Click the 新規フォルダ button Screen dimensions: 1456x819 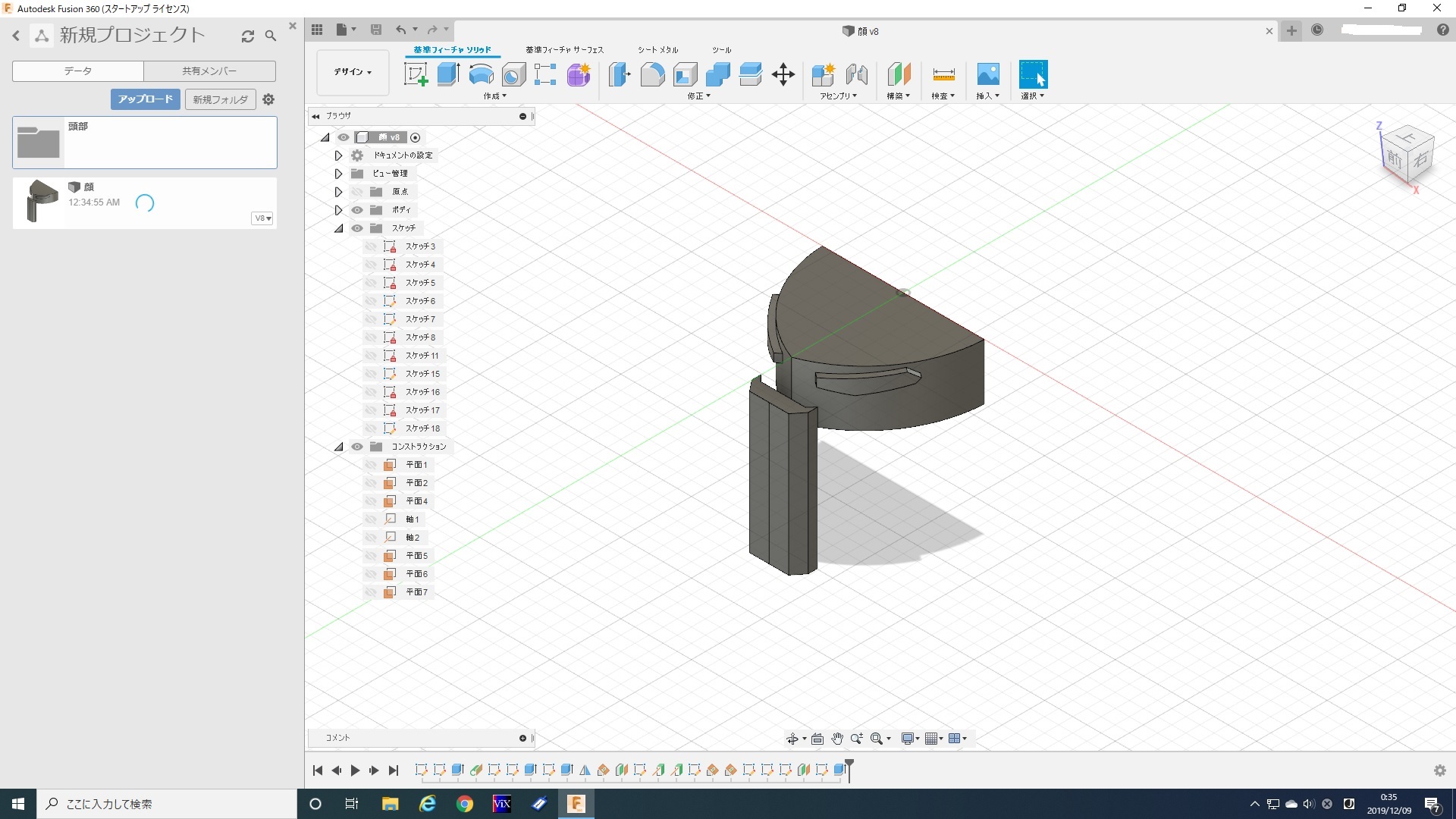tap(220, 99)
